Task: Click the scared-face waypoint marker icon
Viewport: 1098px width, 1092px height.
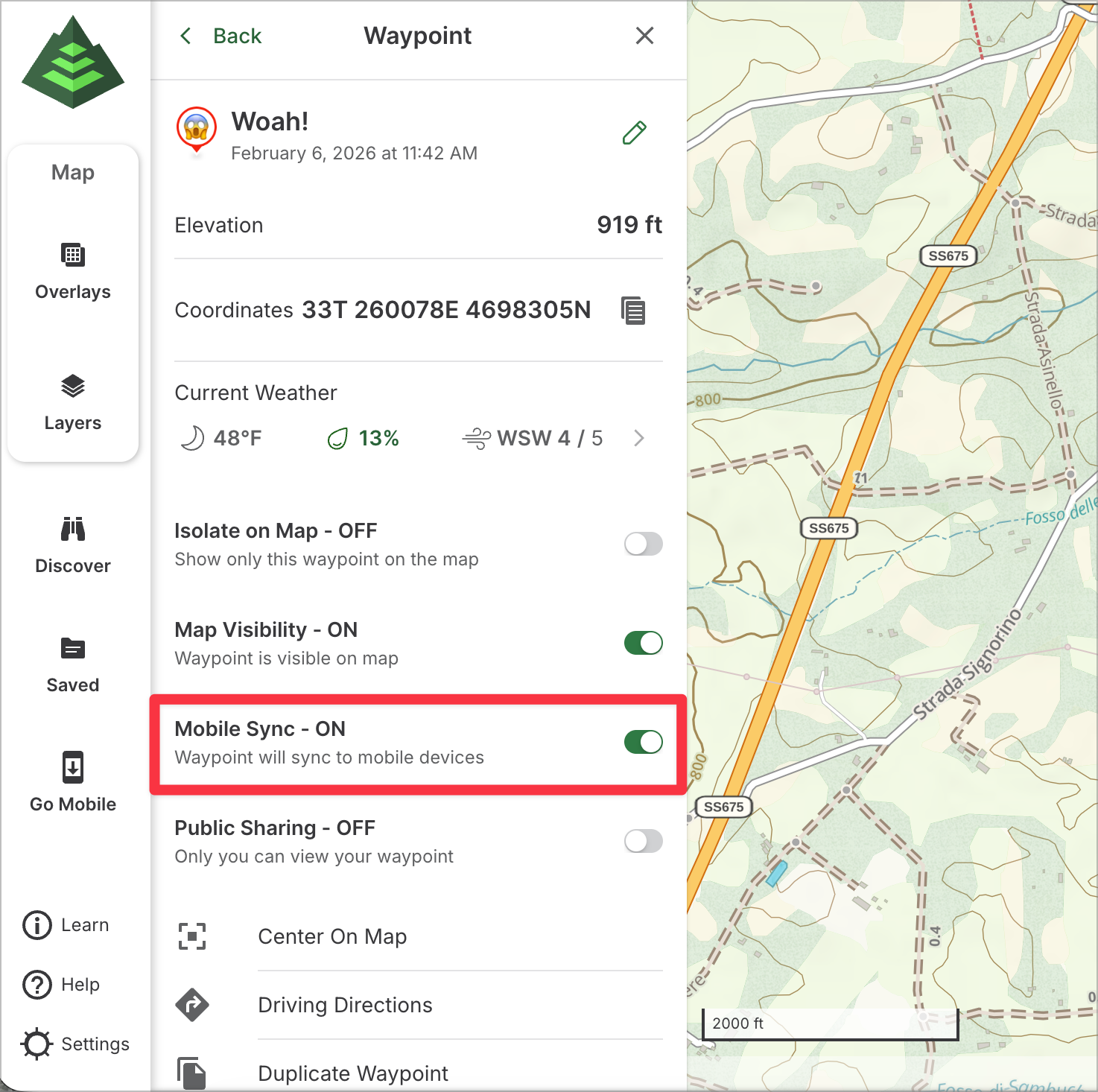Action: (197, 127)
